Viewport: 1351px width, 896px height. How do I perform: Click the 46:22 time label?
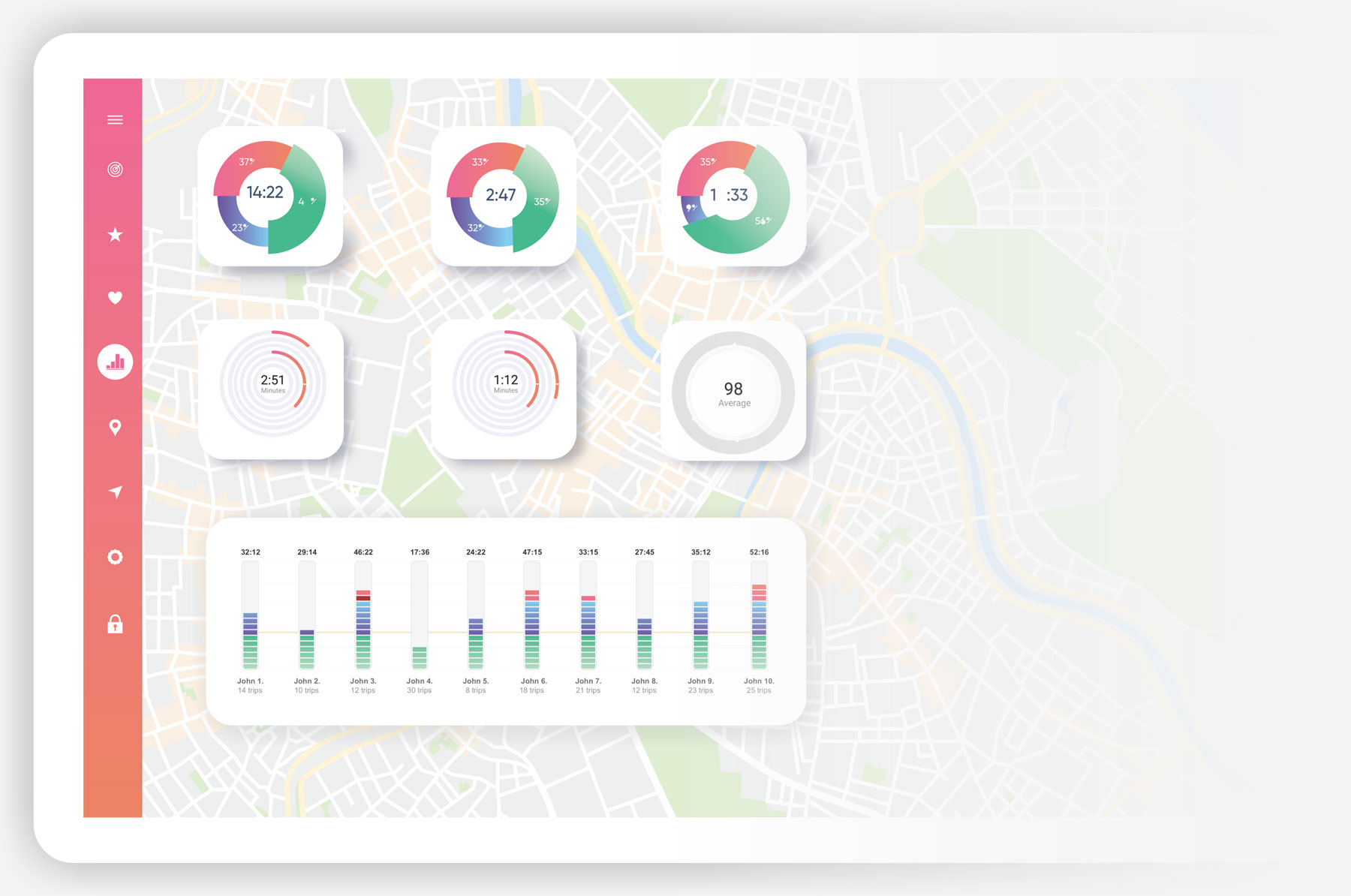pyautogui.click(x=363, y=552)
